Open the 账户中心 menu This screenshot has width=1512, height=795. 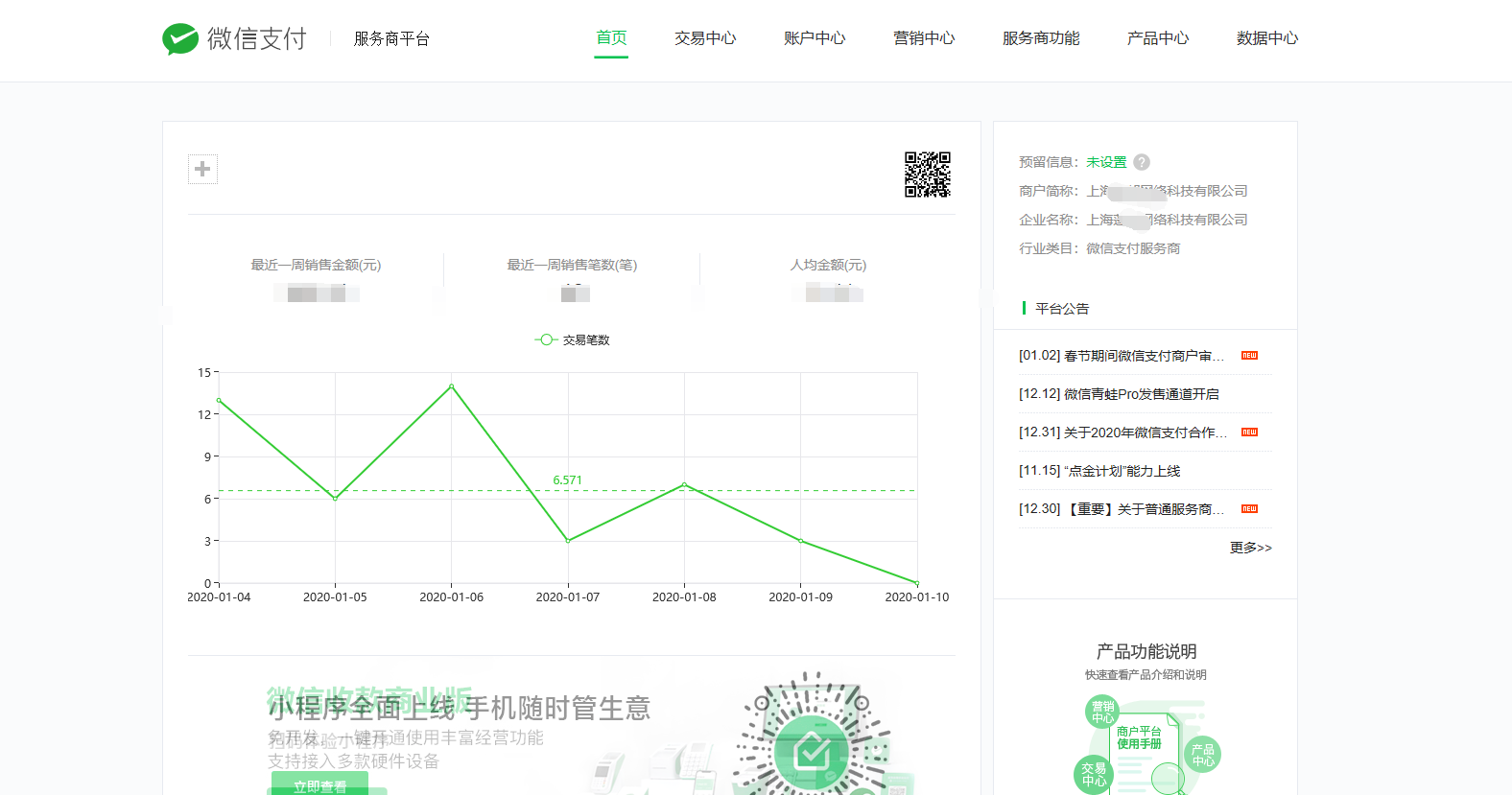815,38
